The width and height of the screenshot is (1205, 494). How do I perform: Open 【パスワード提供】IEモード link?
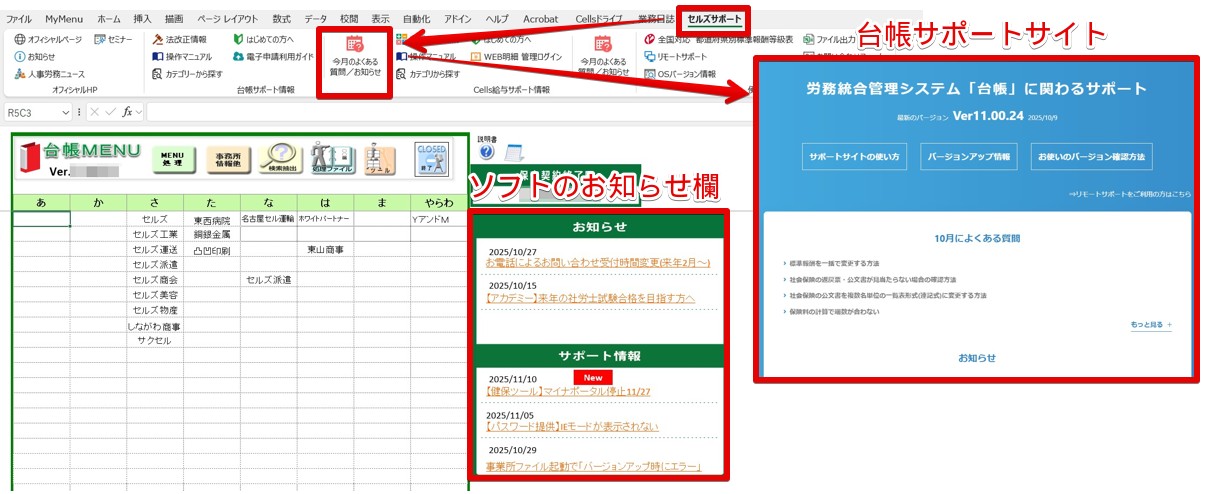[571, 427]
